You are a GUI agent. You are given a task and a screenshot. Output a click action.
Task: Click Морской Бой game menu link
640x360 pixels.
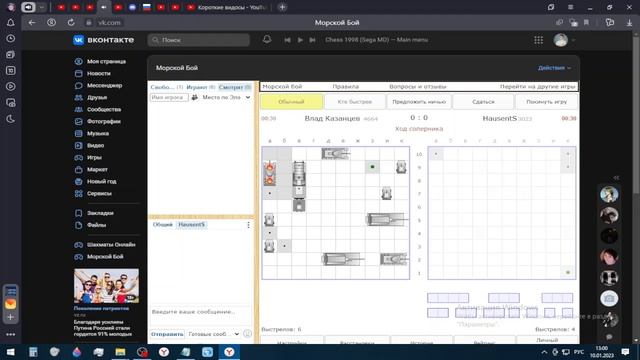pyautogui.click(x=282, y=87)
